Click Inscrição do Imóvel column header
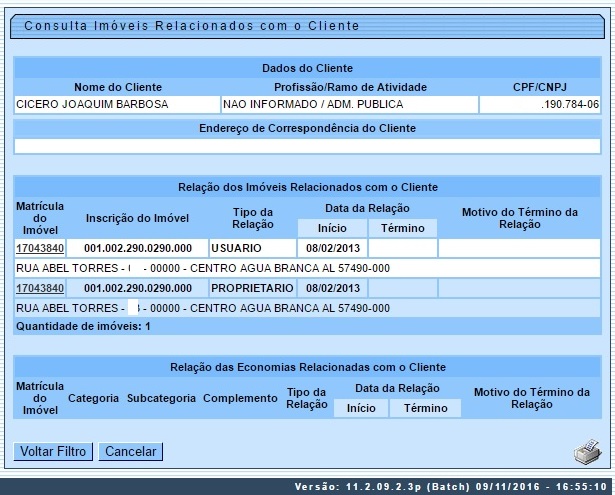615x495 pixels. (137, 218)
